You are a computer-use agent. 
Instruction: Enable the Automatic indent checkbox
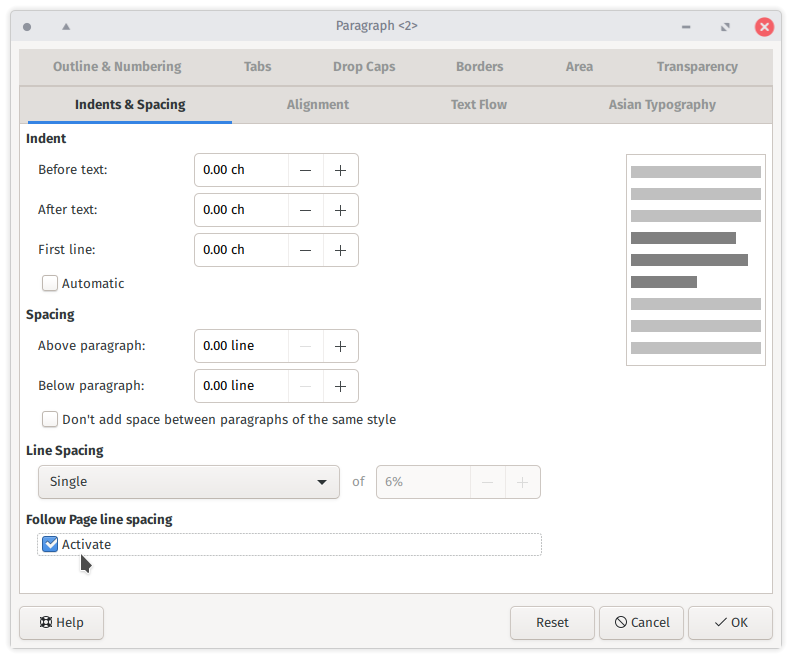50,283
